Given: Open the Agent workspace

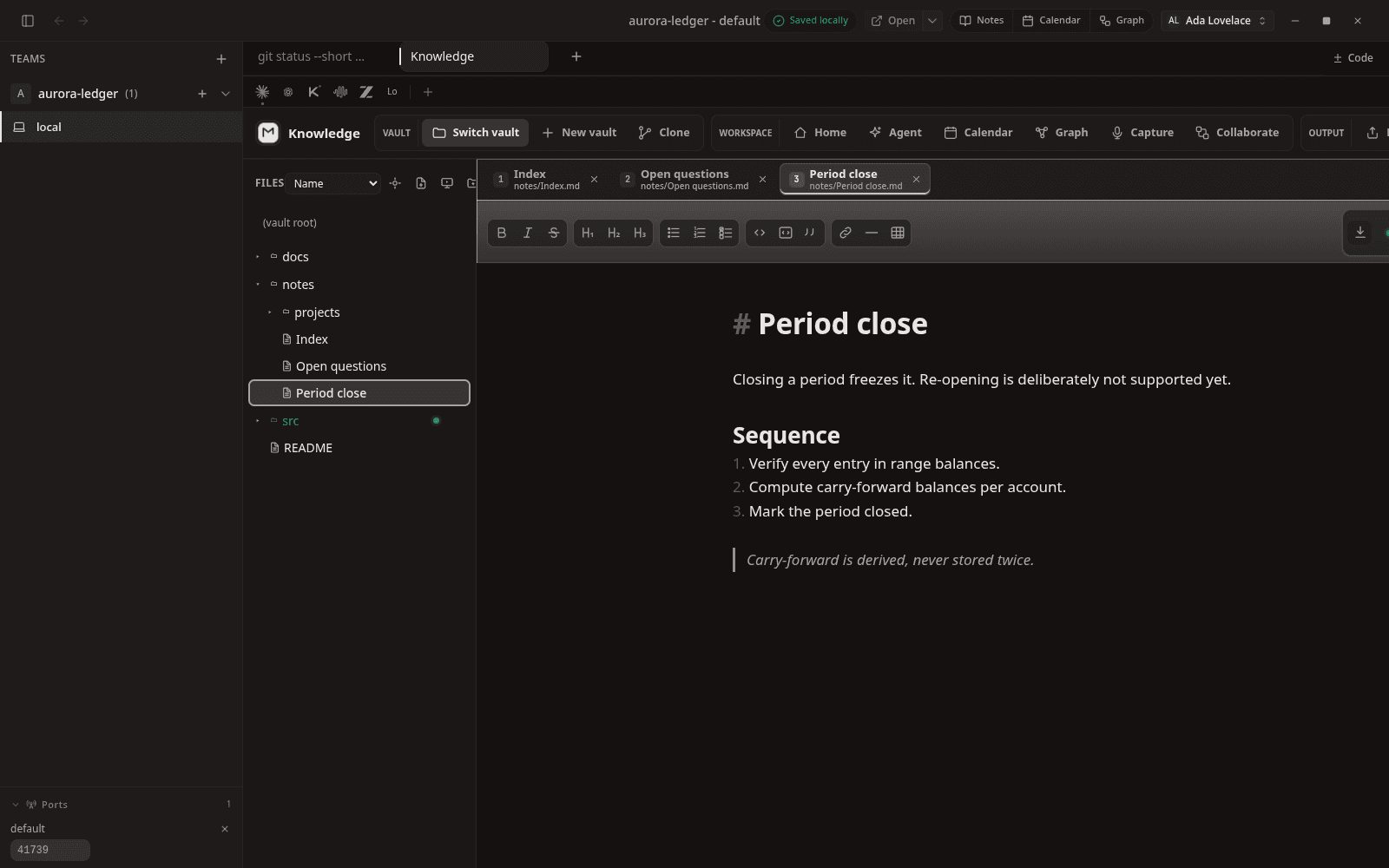Looking at the screenshot, I should [896, 133].
